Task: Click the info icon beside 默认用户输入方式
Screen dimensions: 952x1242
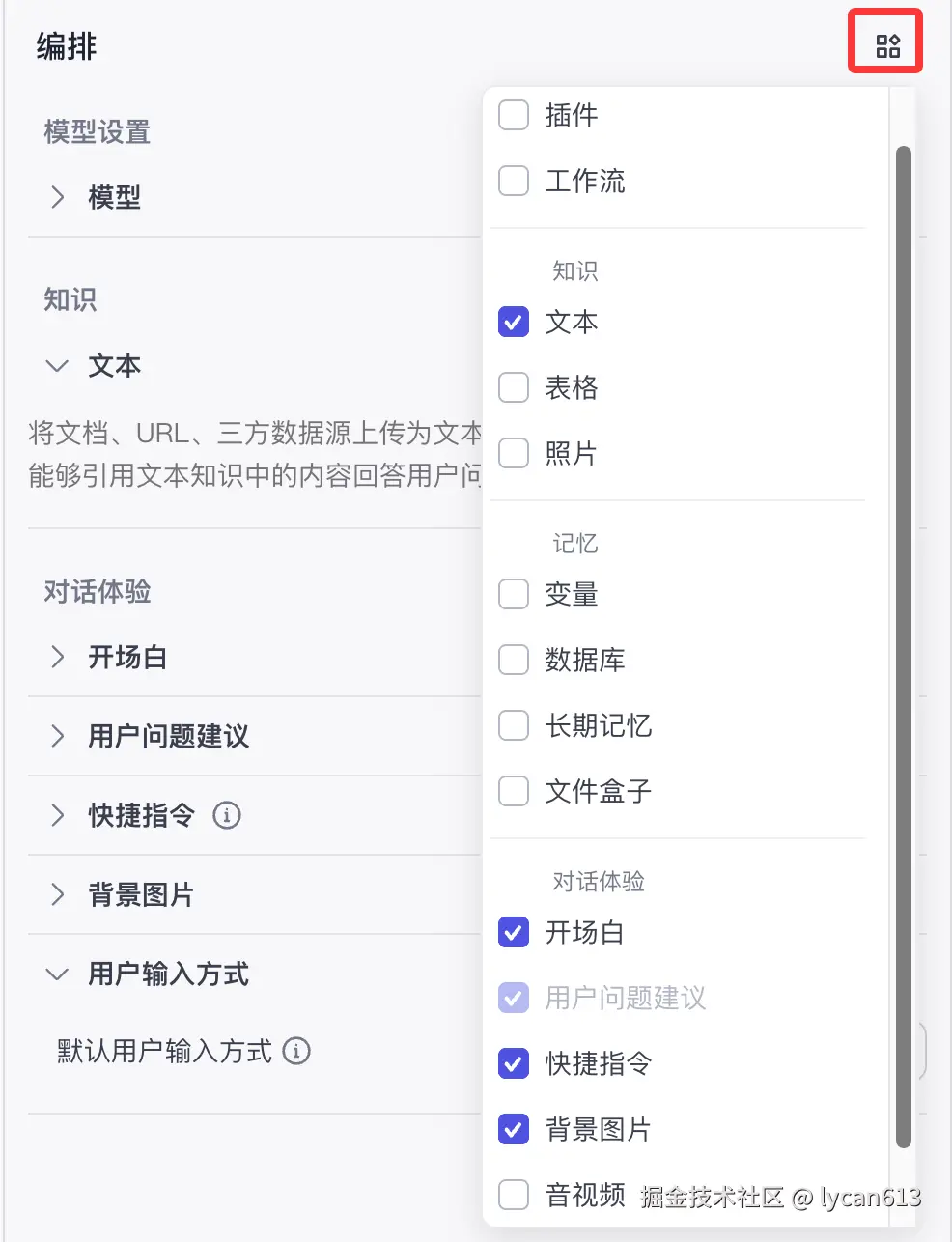Action: click(x=296, y=1051)
